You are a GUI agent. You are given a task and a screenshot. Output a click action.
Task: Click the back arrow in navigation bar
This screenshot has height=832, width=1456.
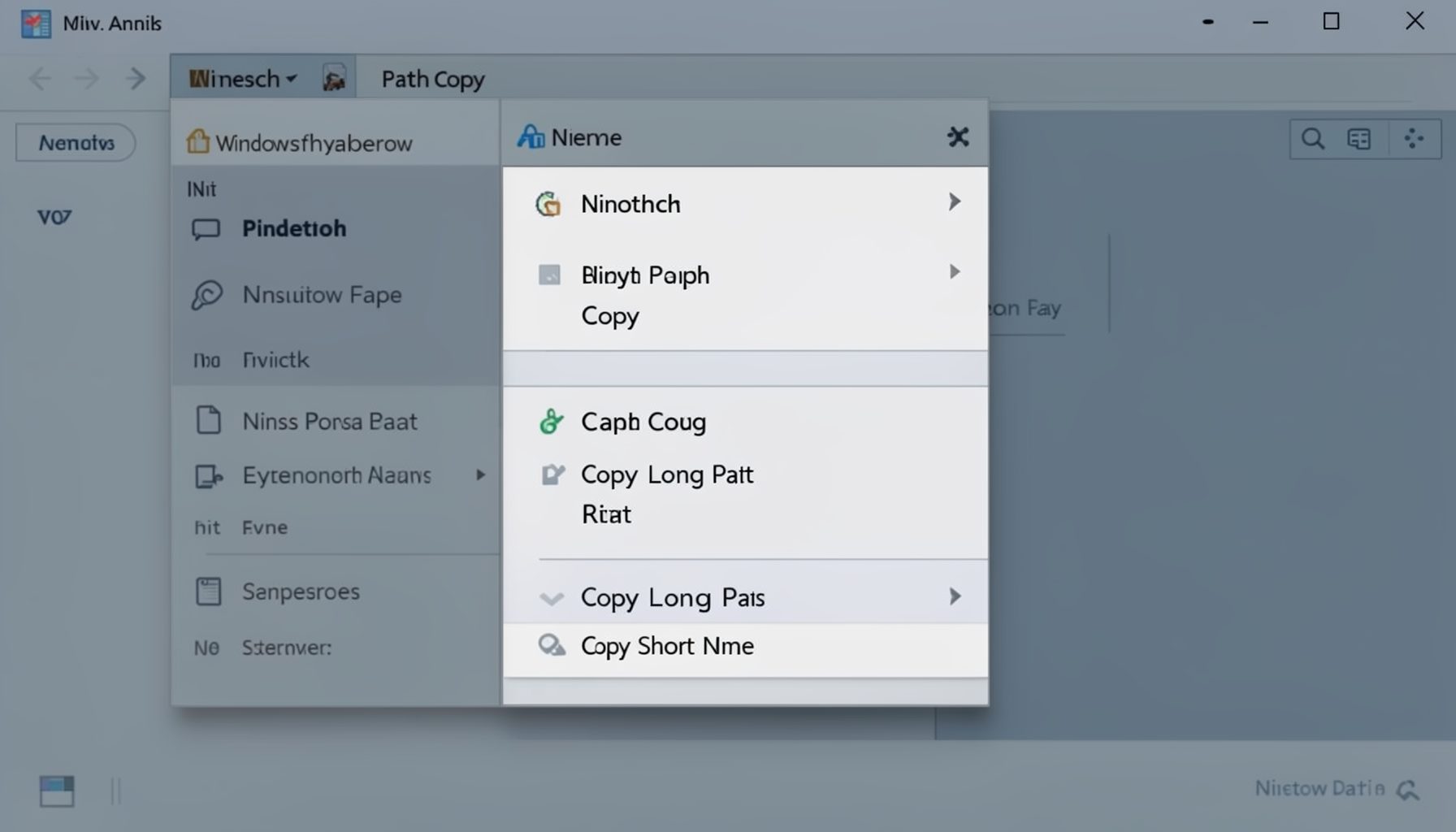(x=40, y=79)
